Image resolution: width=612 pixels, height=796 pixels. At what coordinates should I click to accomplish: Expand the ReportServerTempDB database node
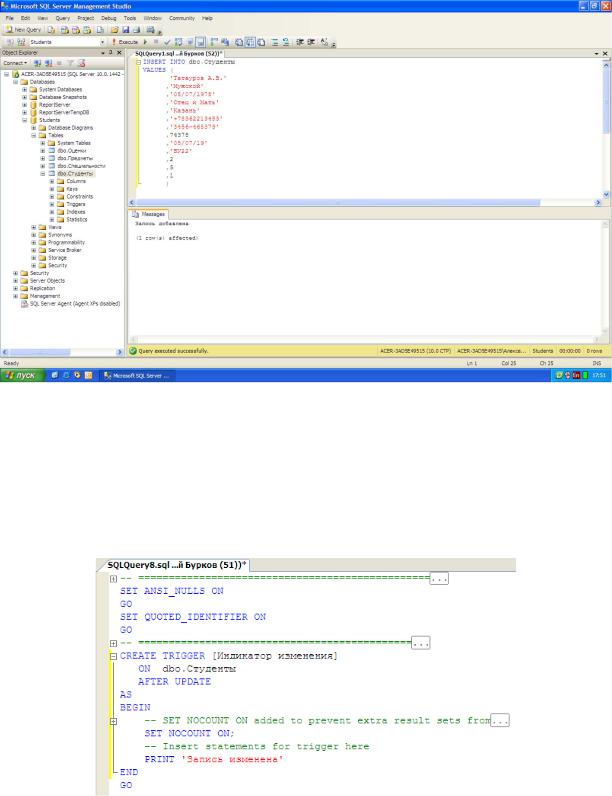[x=24, y=112]
